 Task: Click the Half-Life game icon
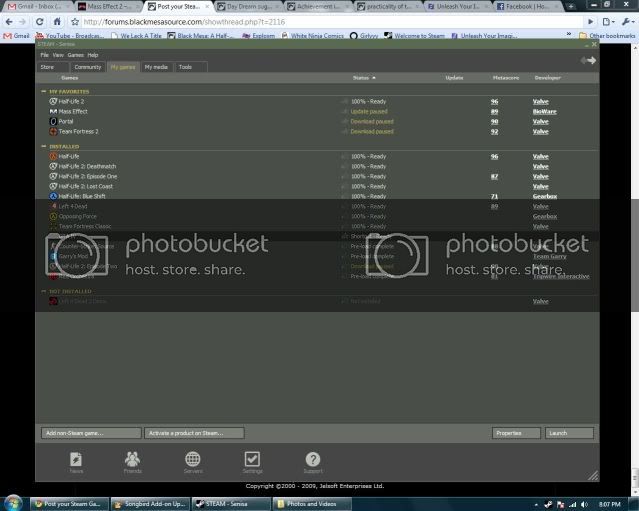coord(53,156)
